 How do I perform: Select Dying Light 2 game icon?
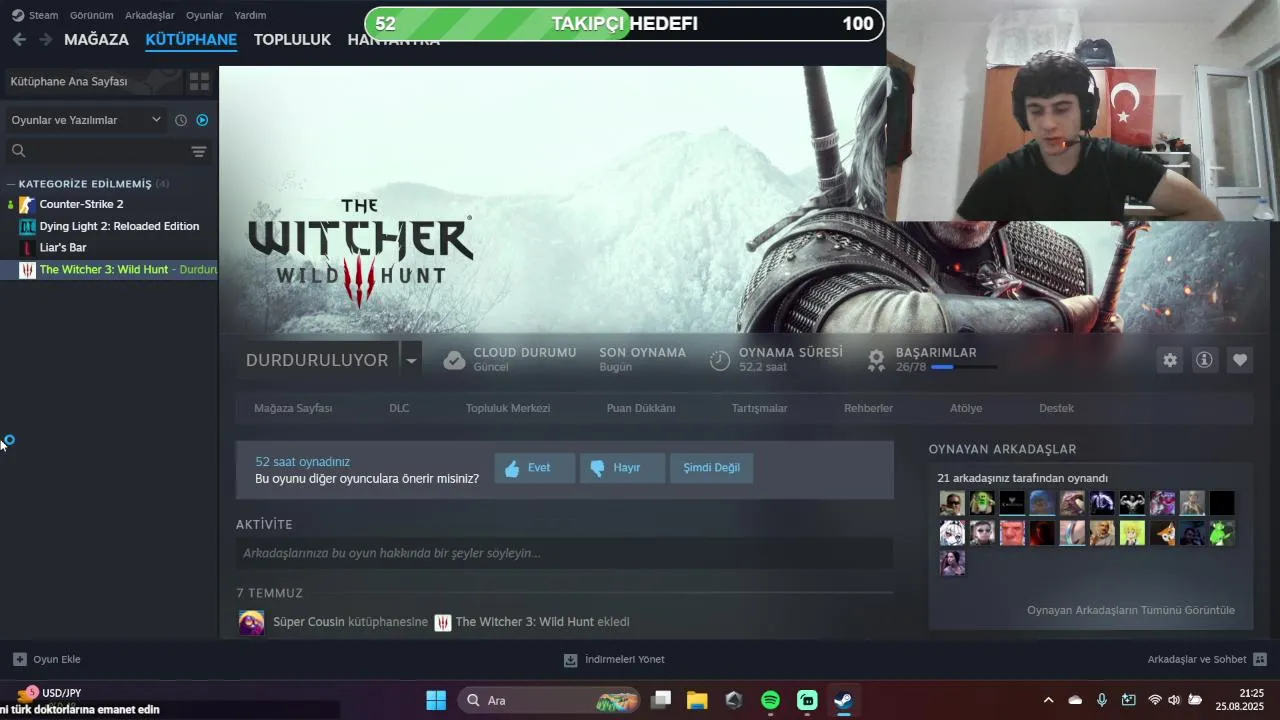(27, 226)
